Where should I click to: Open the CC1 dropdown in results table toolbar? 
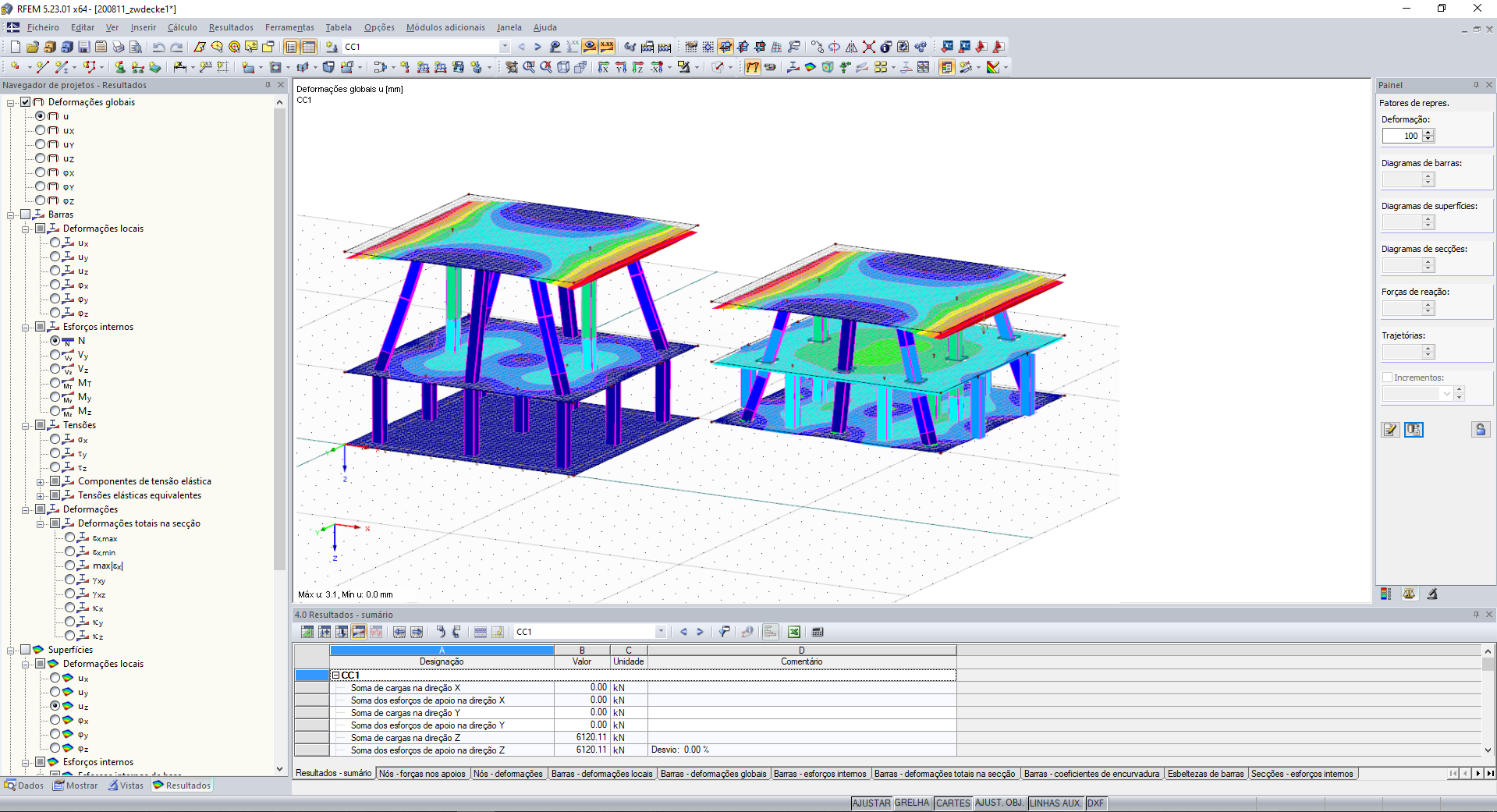click(661, 632)
